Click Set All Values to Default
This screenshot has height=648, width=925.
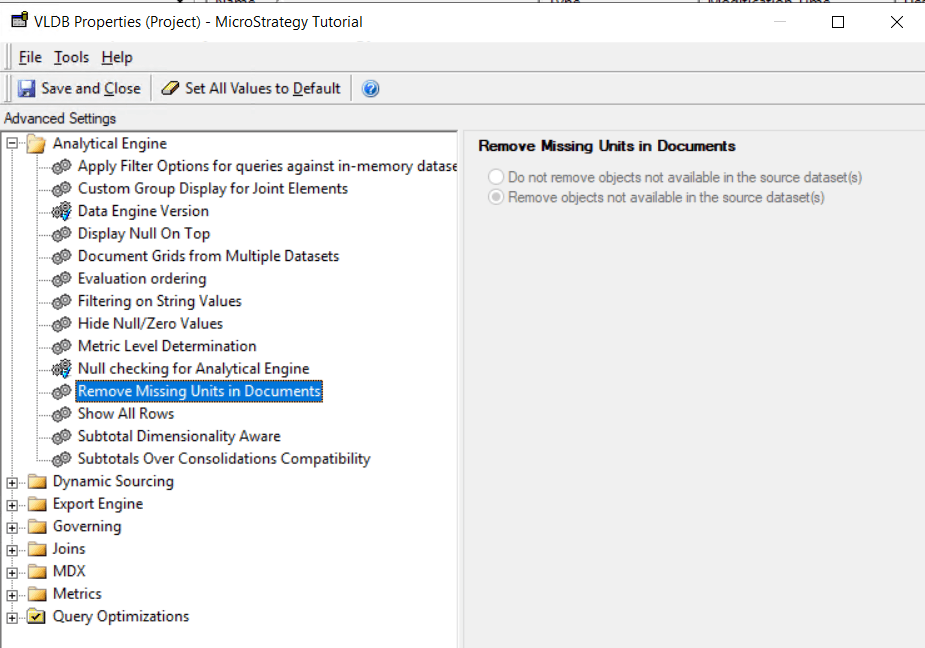[x=251, y=89]
